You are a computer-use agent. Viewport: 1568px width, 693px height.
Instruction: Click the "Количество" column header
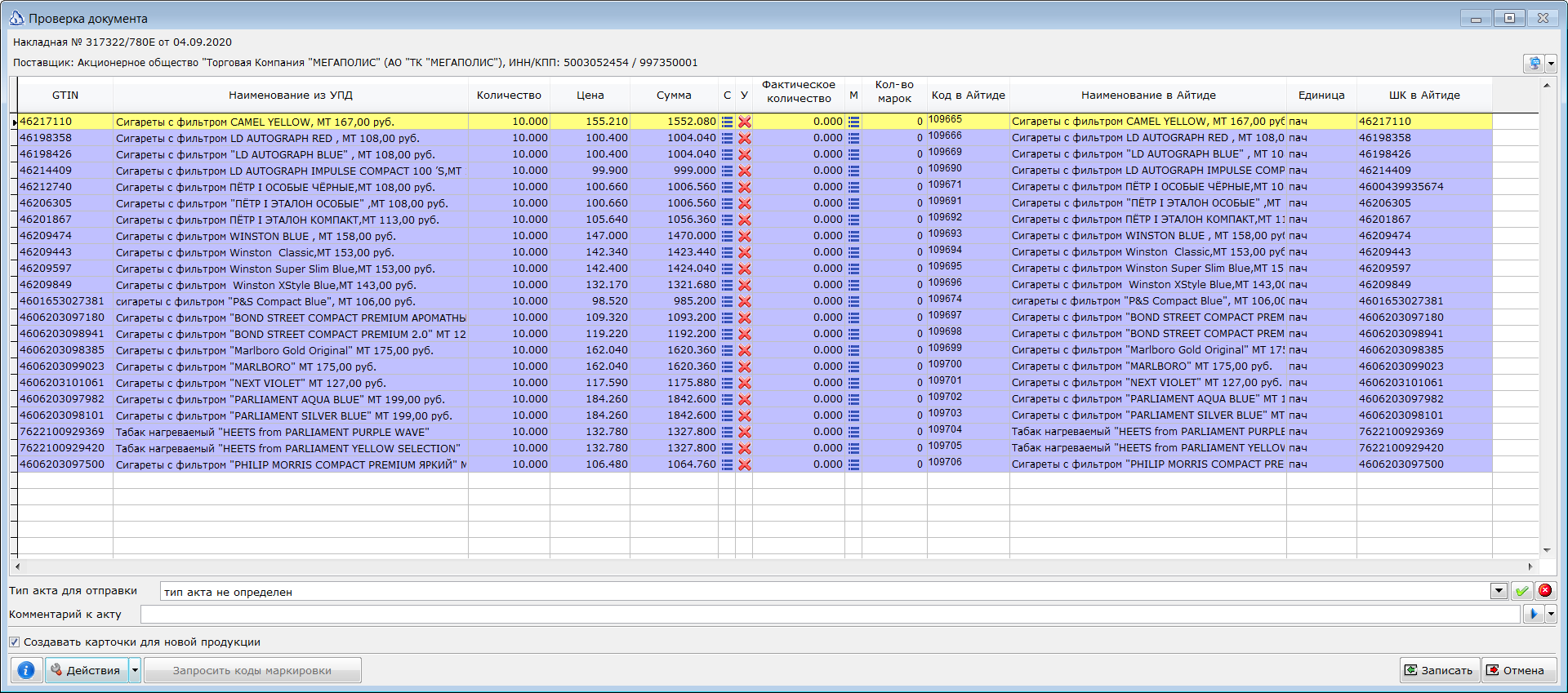pos(509,96)
